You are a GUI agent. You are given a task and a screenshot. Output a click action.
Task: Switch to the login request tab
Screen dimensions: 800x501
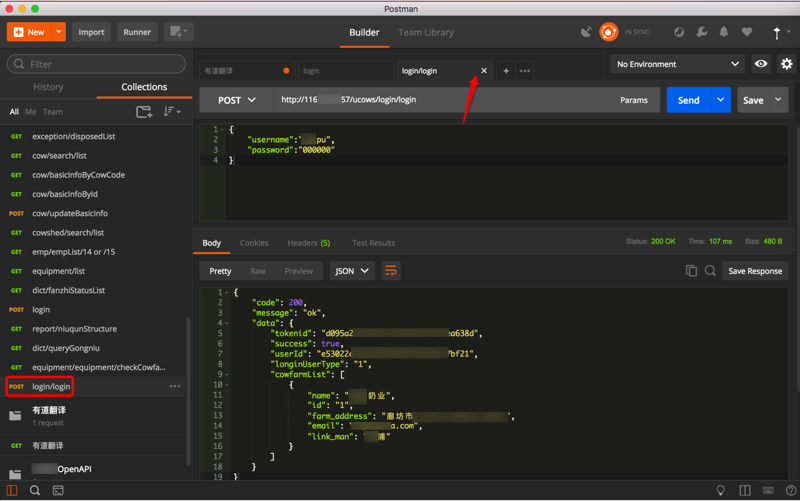click(x=346, y=71)
